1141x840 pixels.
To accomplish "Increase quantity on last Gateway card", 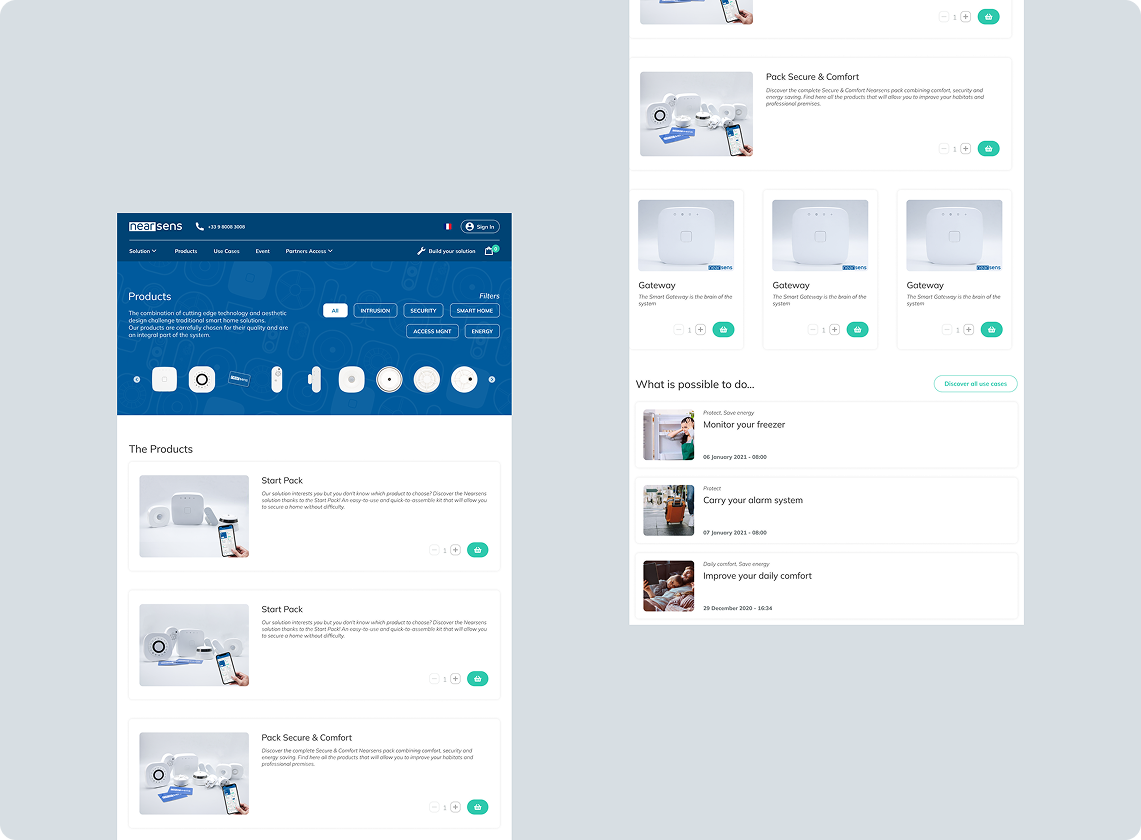I will 969,330.
